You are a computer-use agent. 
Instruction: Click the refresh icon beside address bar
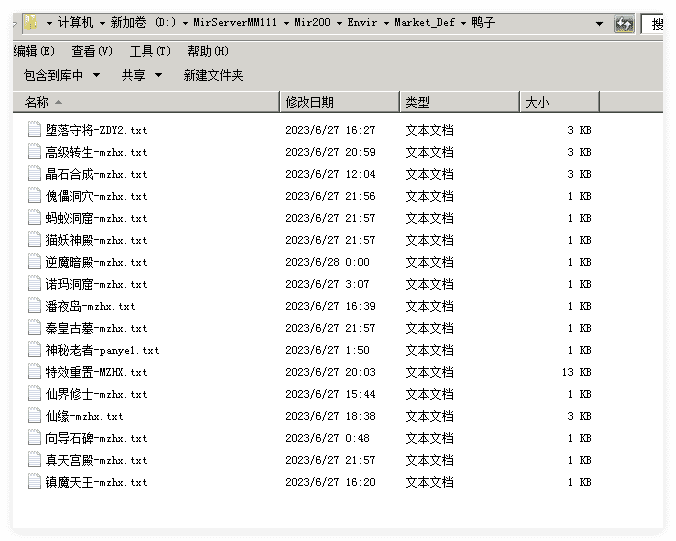625,23
